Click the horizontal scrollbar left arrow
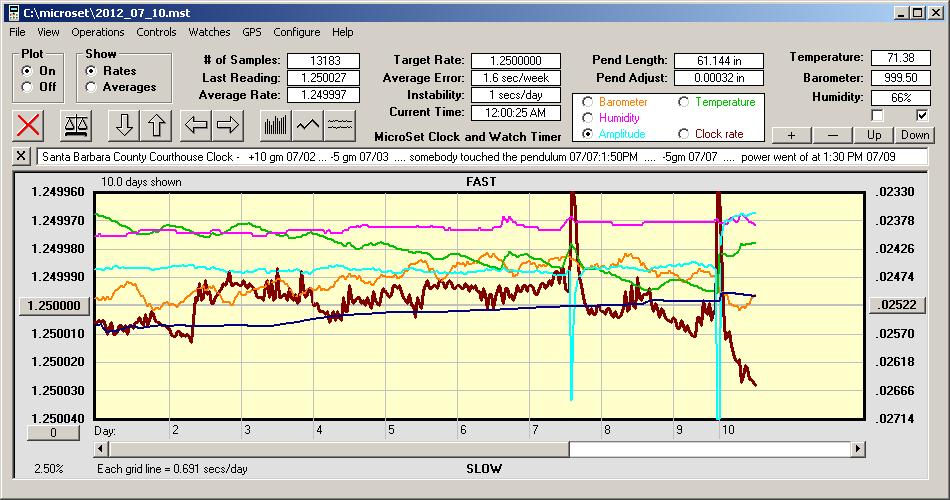The image size is (950, 500). (102, 449)
